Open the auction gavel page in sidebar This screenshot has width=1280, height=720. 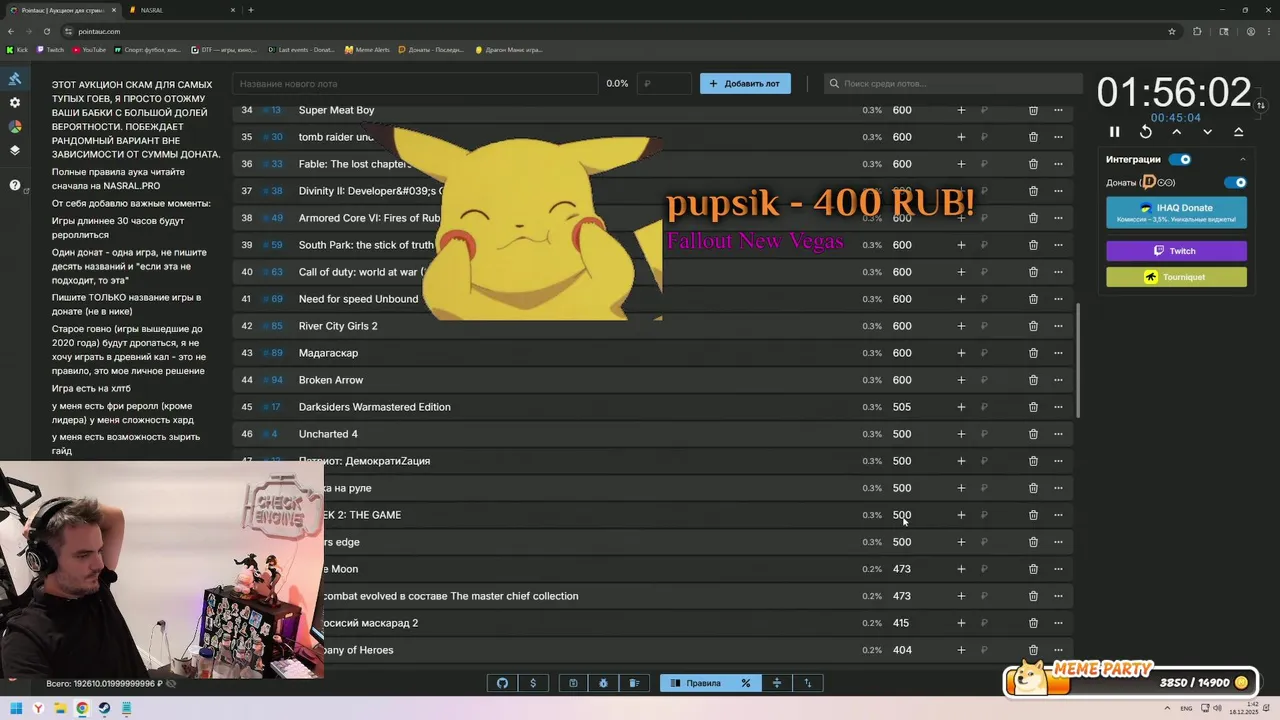point(15,79)
